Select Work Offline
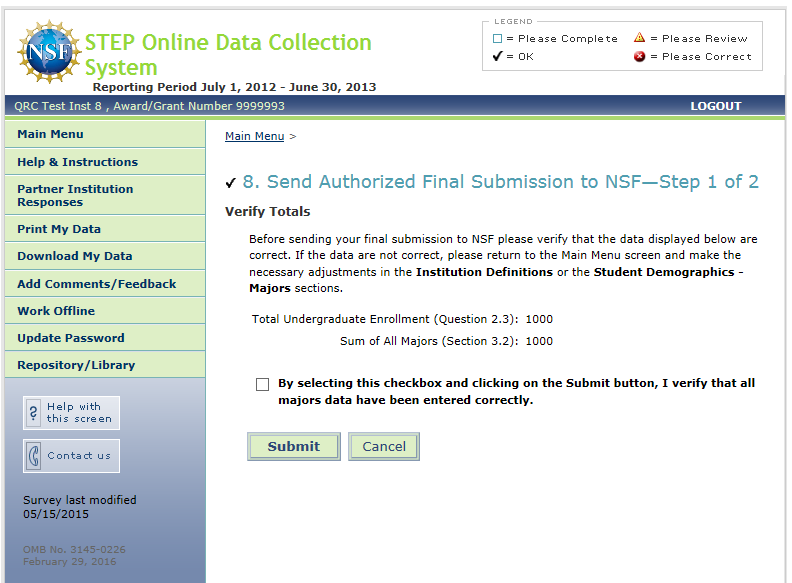The width and height of the screenshot is (792, 583). point(105,311)
